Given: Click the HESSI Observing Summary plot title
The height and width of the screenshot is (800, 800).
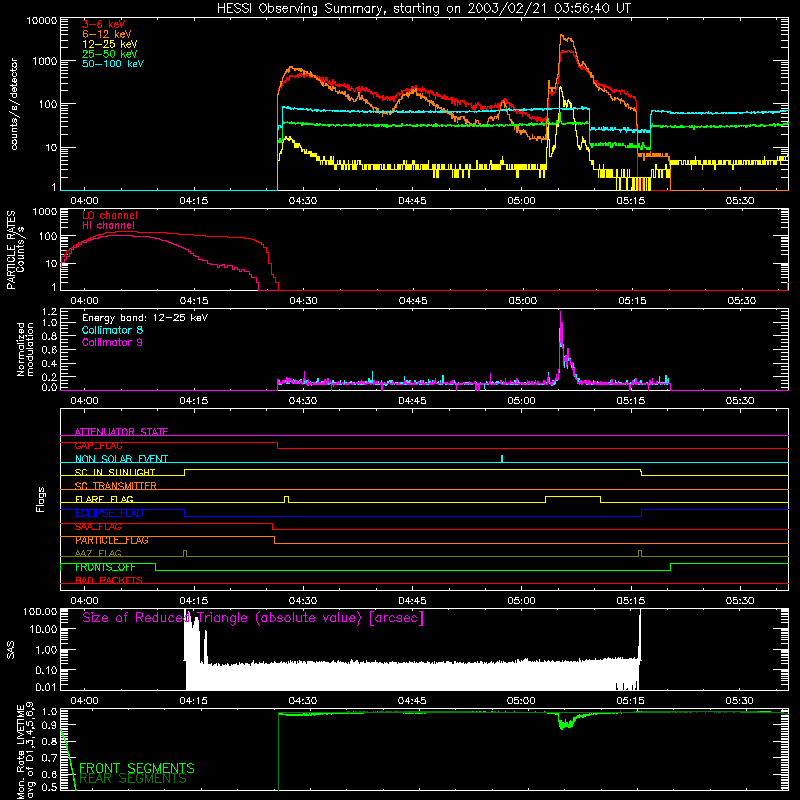Looking at the screenshot, I should point(423,8).
